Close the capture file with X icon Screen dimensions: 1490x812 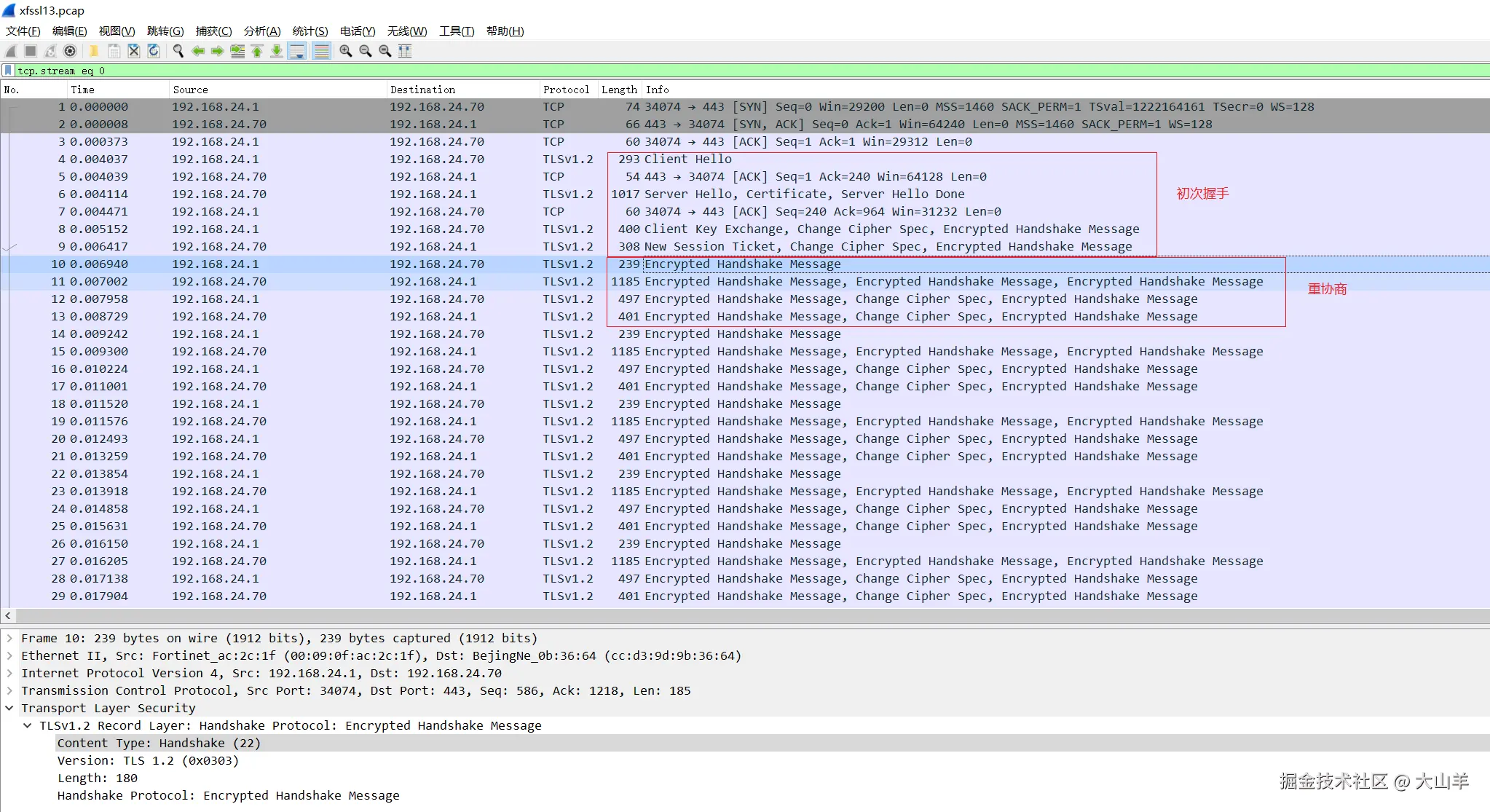pos(134,51)
